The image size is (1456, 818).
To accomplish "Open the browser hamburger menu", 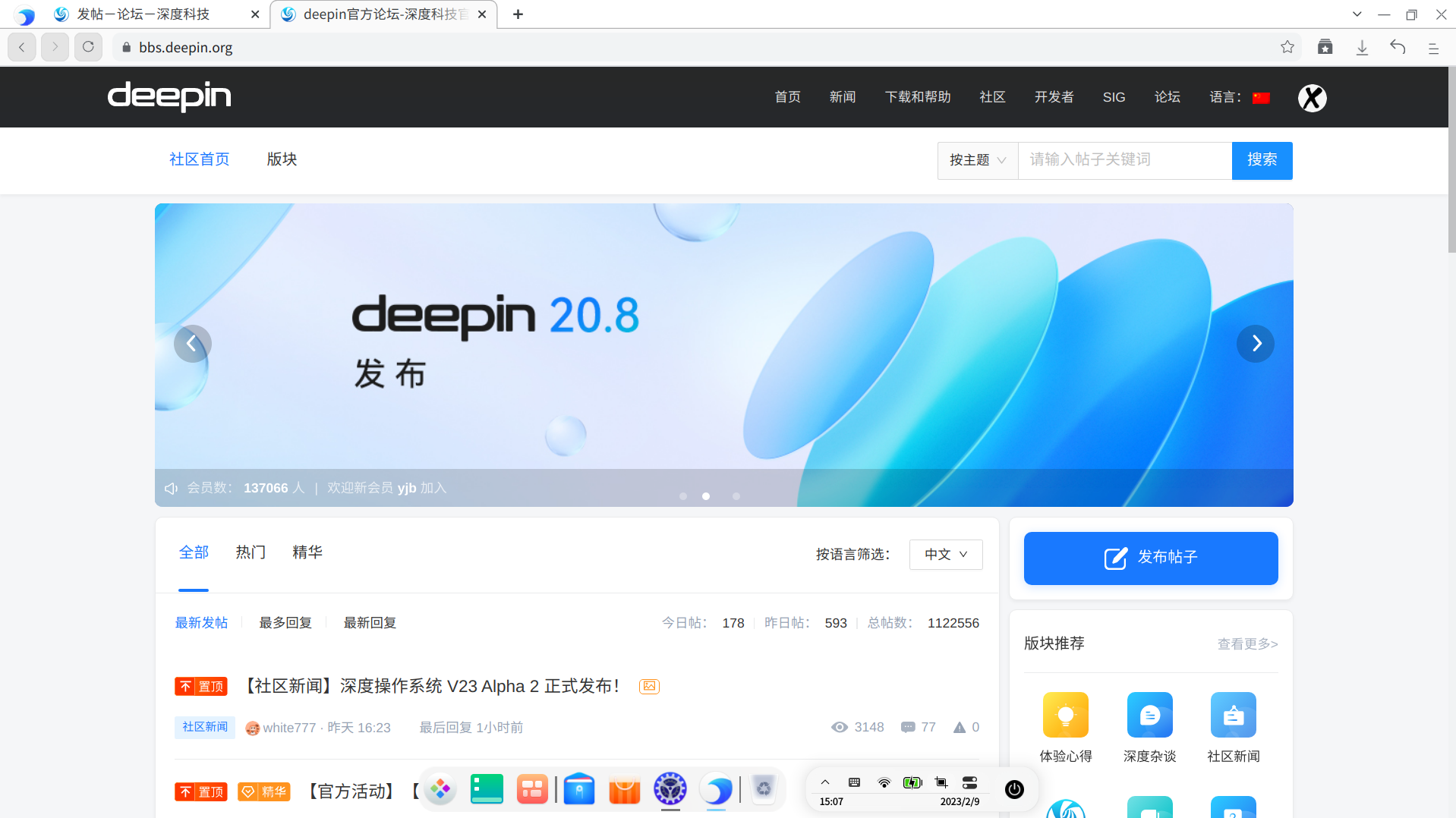I will 1433,48.
